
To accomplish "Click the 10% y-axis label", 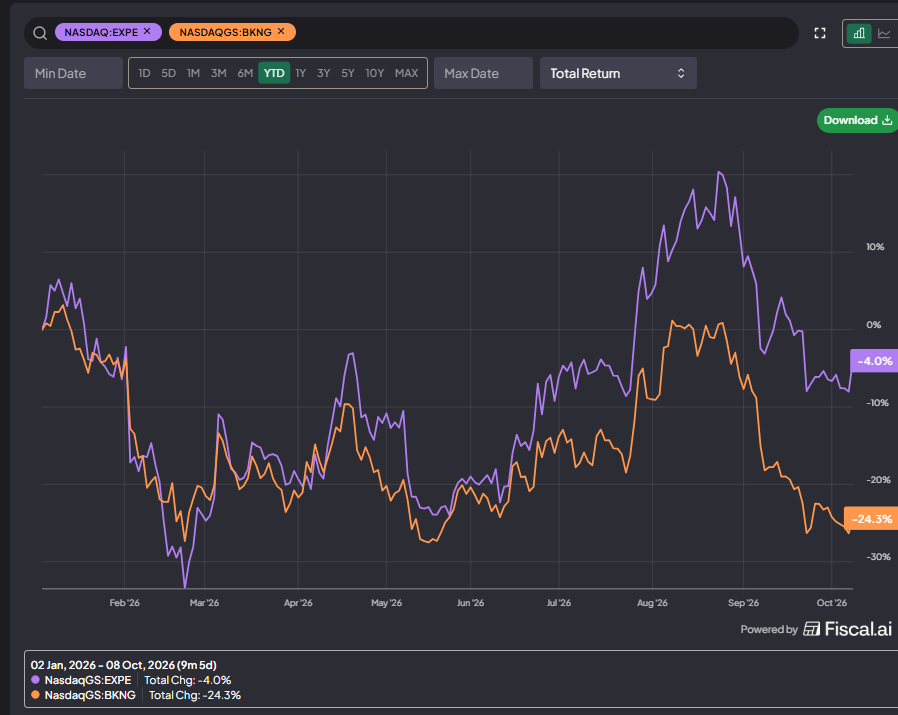I will (x=875, y=247).
